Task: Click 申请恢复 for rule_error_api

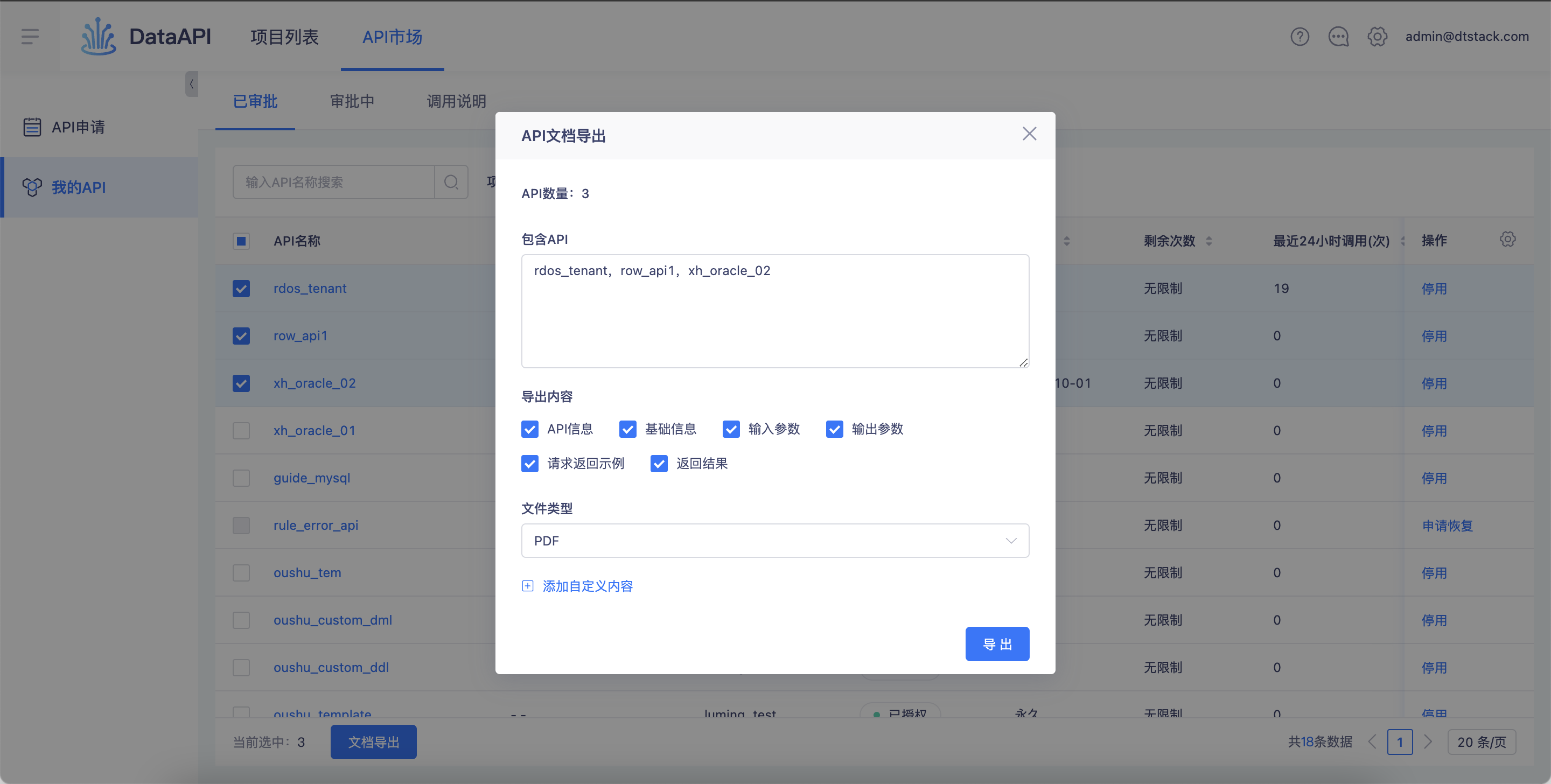Action: click(x=1448, y=526)
